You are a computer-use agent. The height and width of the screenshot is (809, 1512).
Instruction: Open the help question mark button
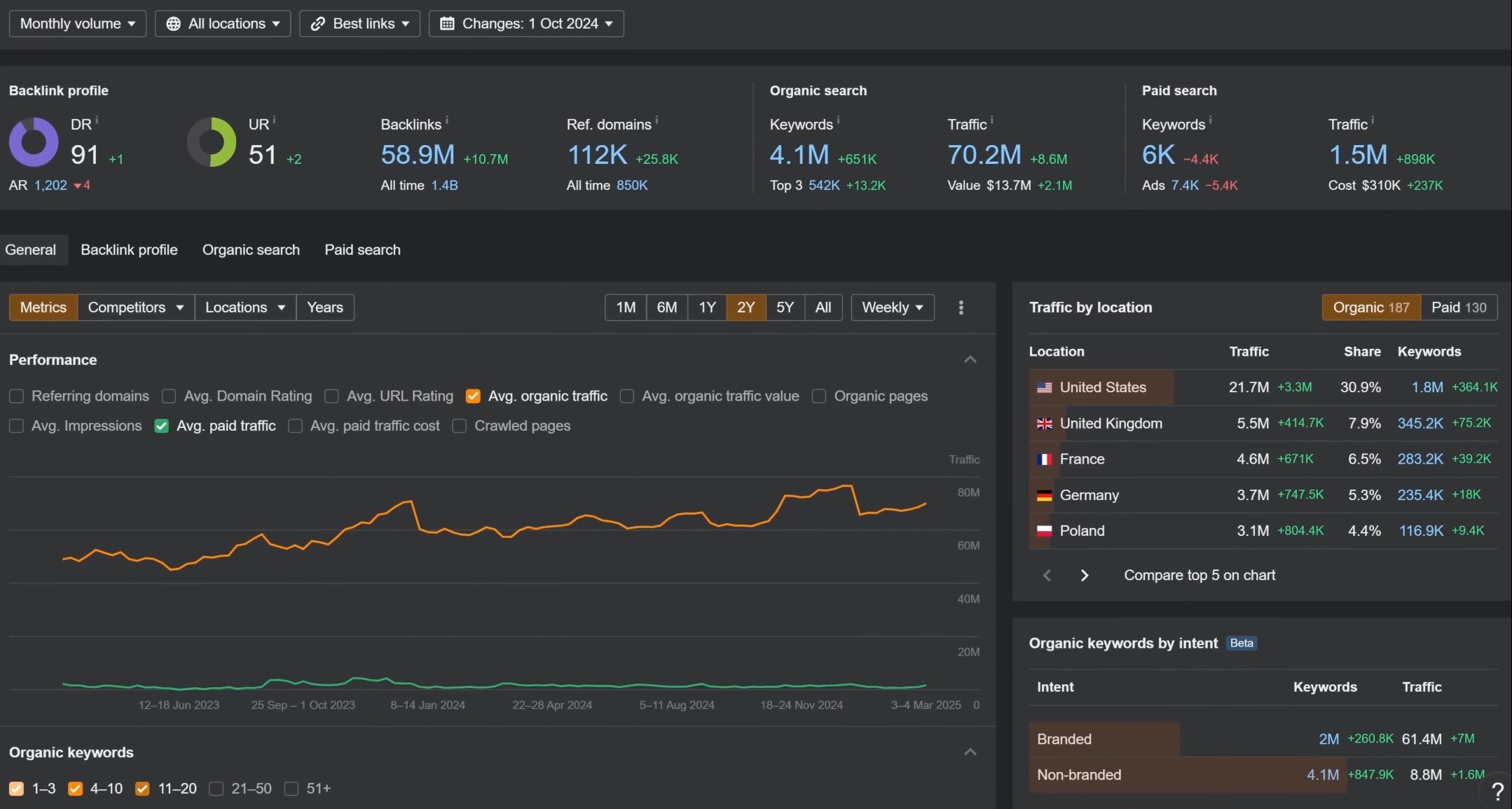tap(1497, 791)
